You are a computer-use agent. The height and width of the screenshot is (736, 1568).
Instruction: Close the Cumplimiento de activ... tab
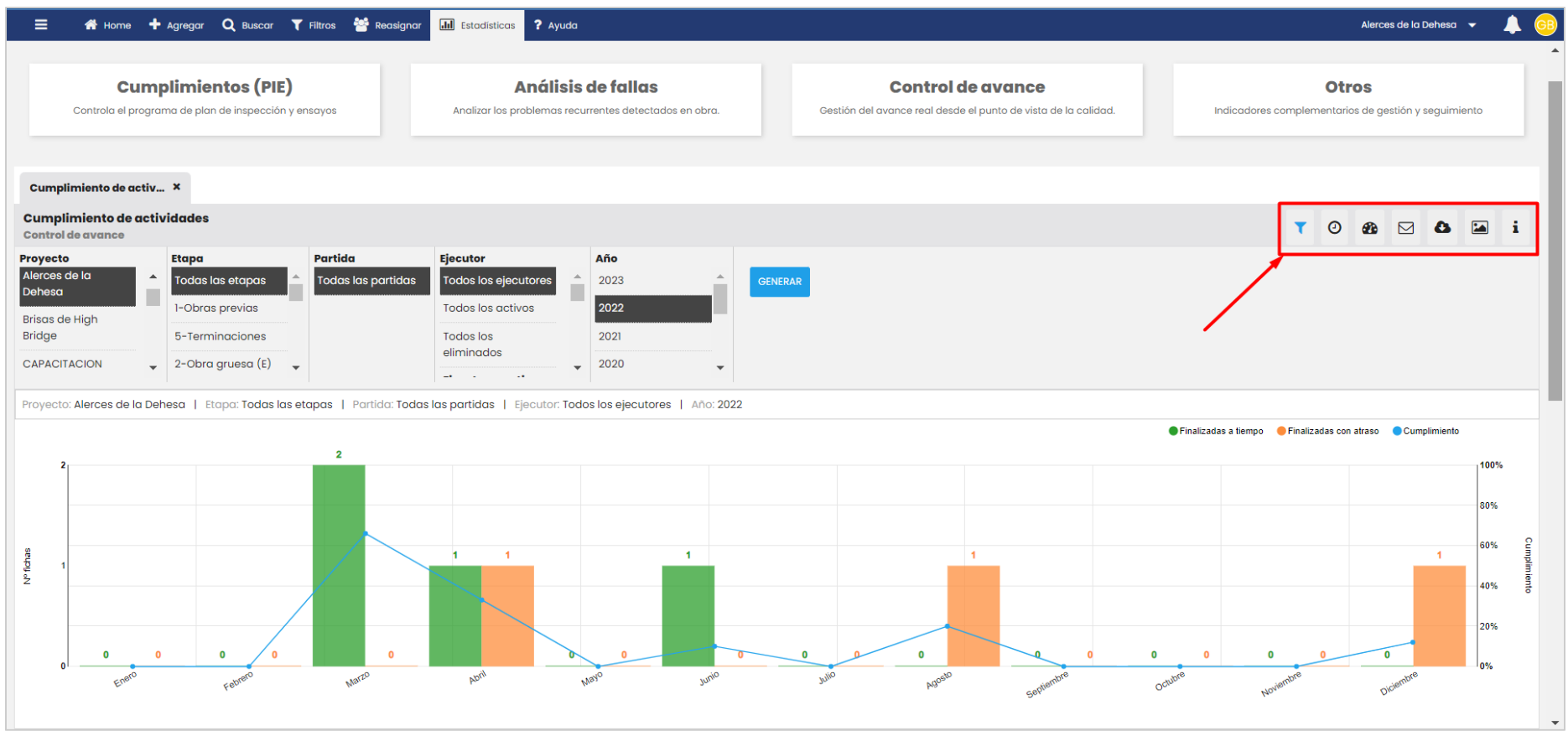coord(177,187)
